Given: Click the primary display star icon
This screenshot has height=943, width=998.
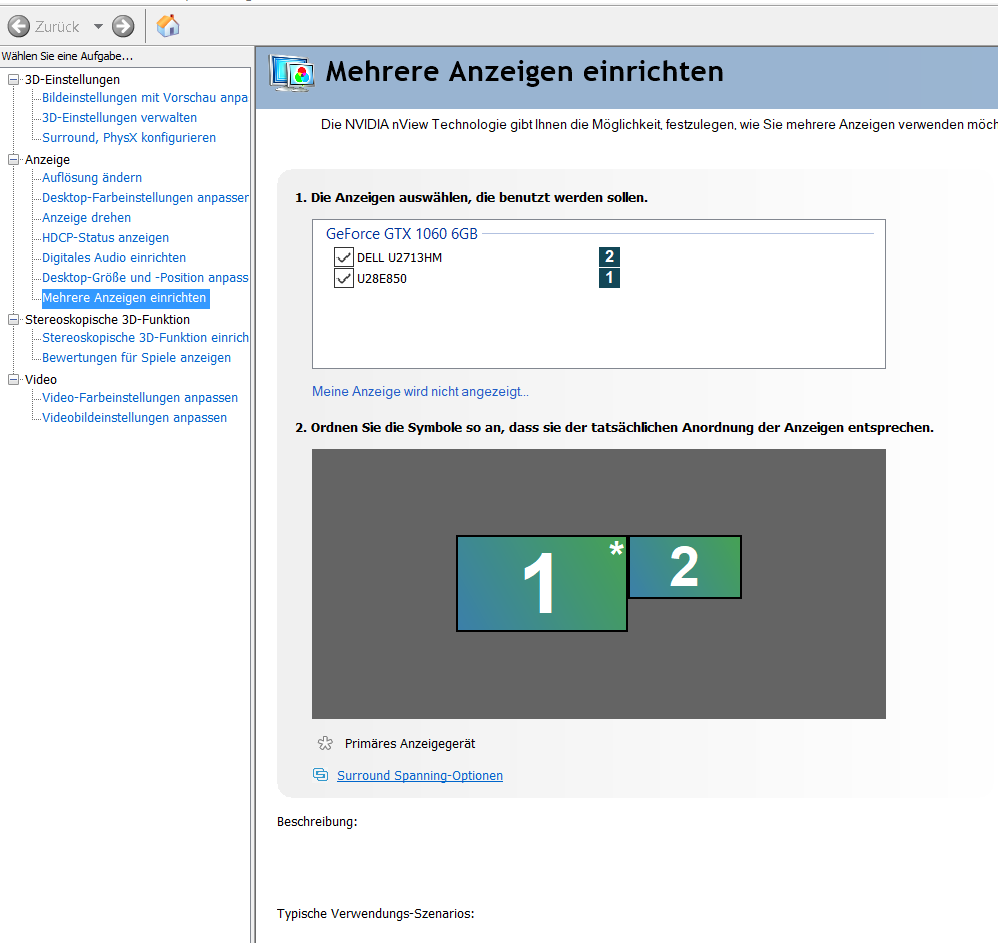Looking at the screenshot, I should coord(325,743).
